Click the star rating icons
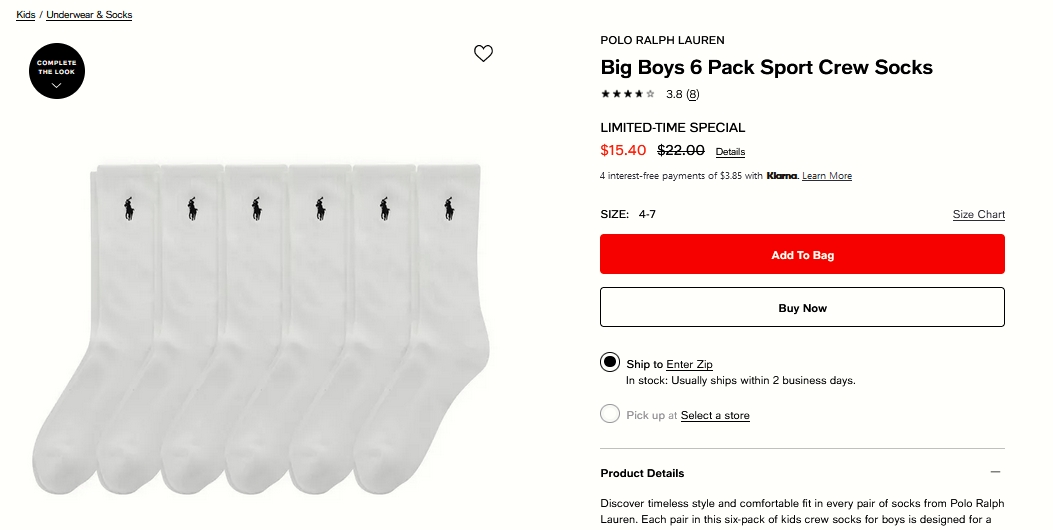 pos(627,94)
